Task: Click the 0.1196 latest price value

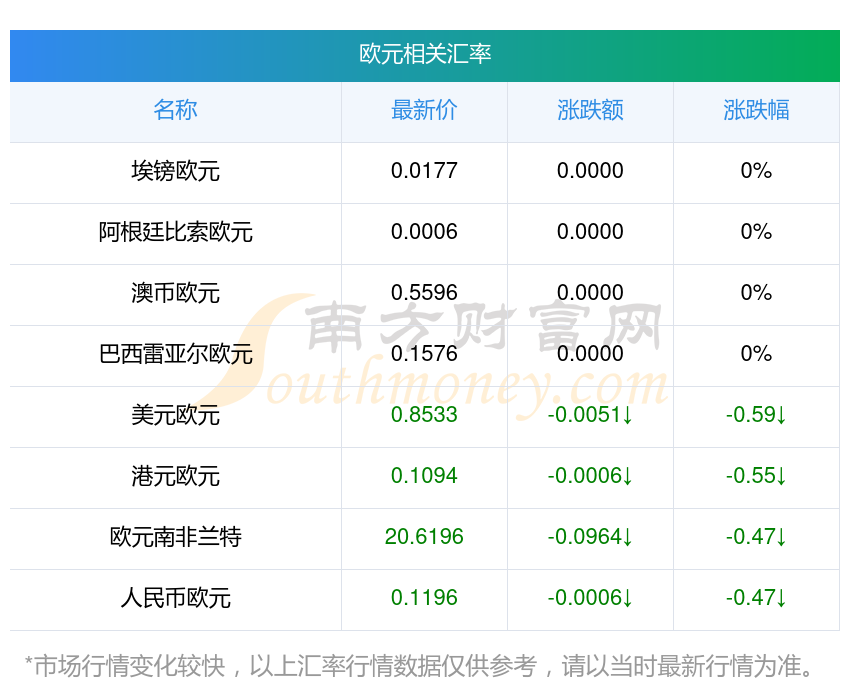Action: pos(424,598)
